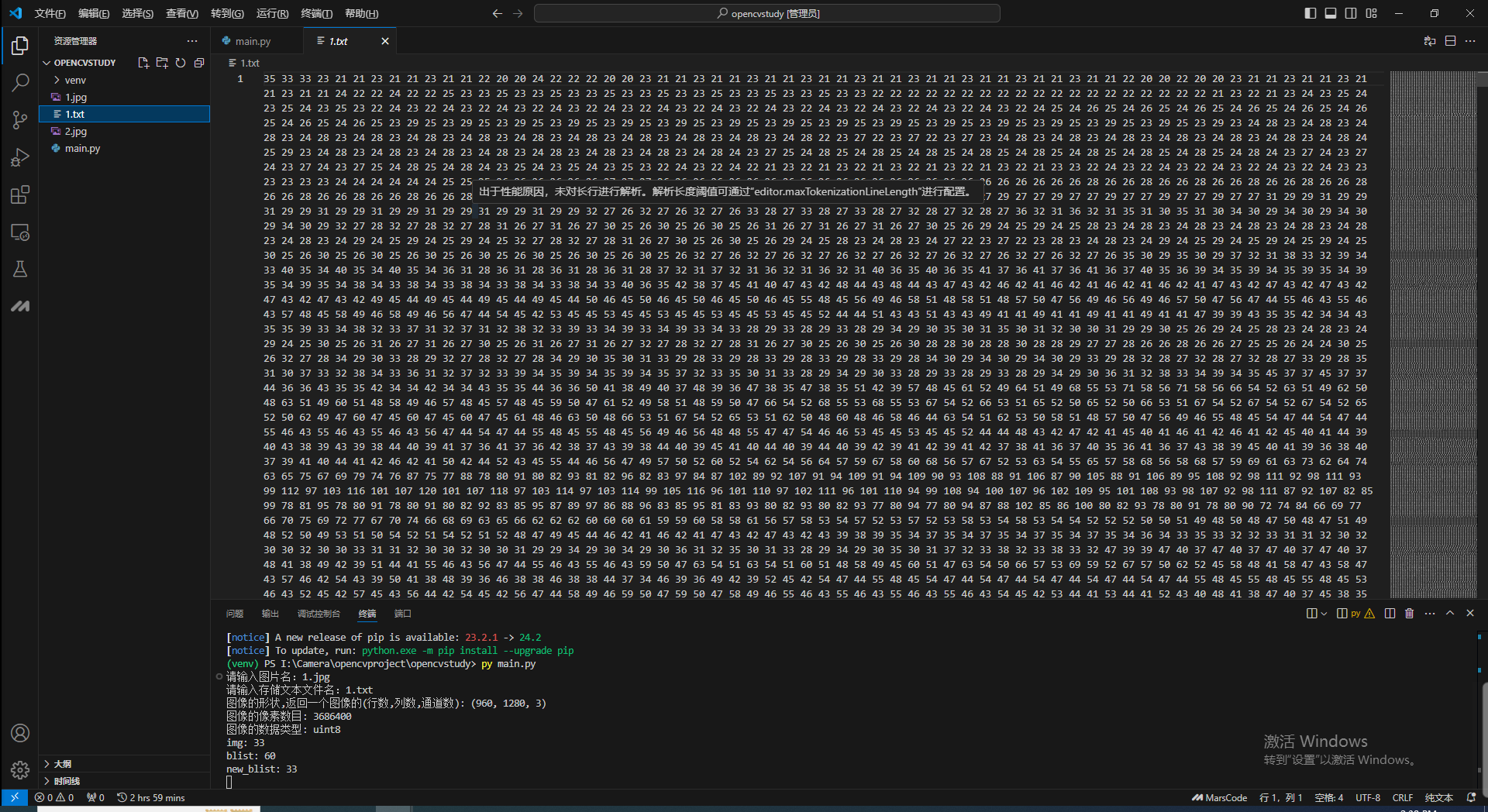Open the 终端(T) menu
This screenshot has height=812, width=1488.
(x=316, y=13)
